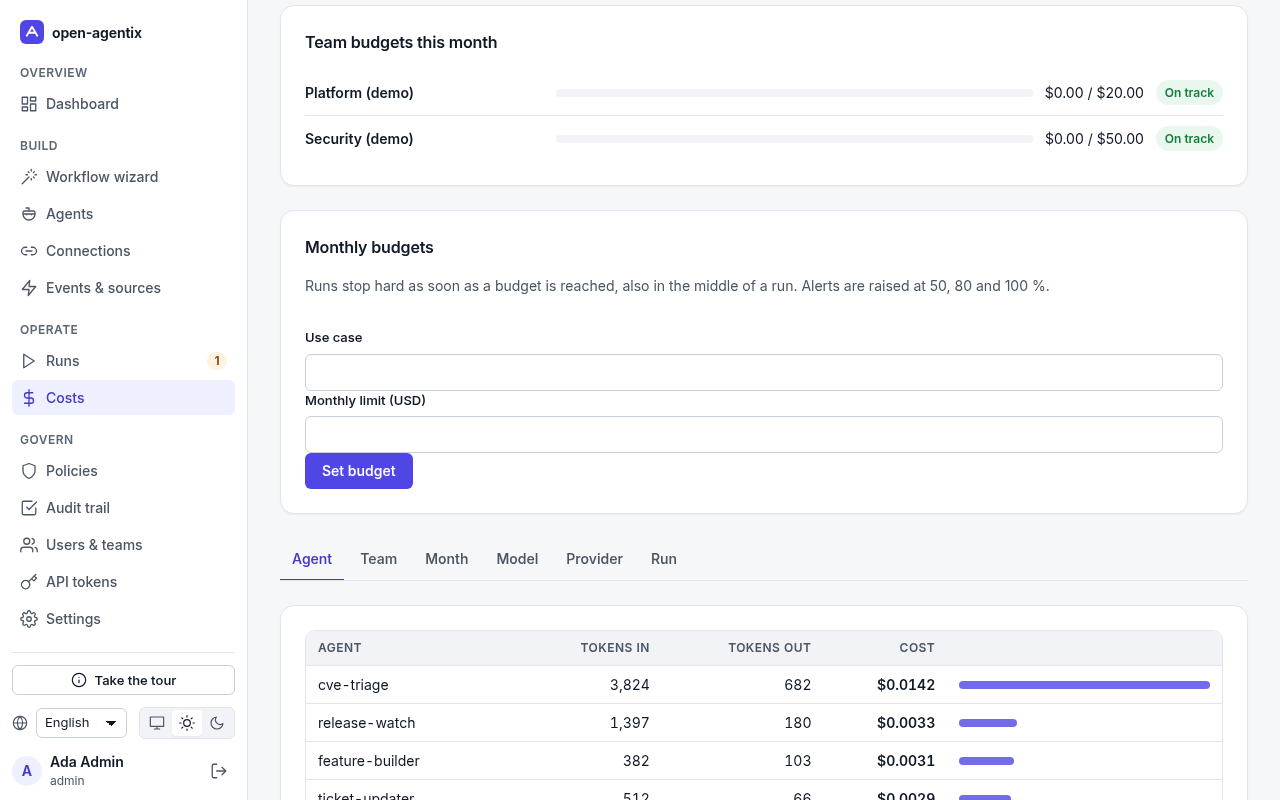The image size is (1280, 800).
Task: Click the sign-out arrow icon
Action: (219, 771)
